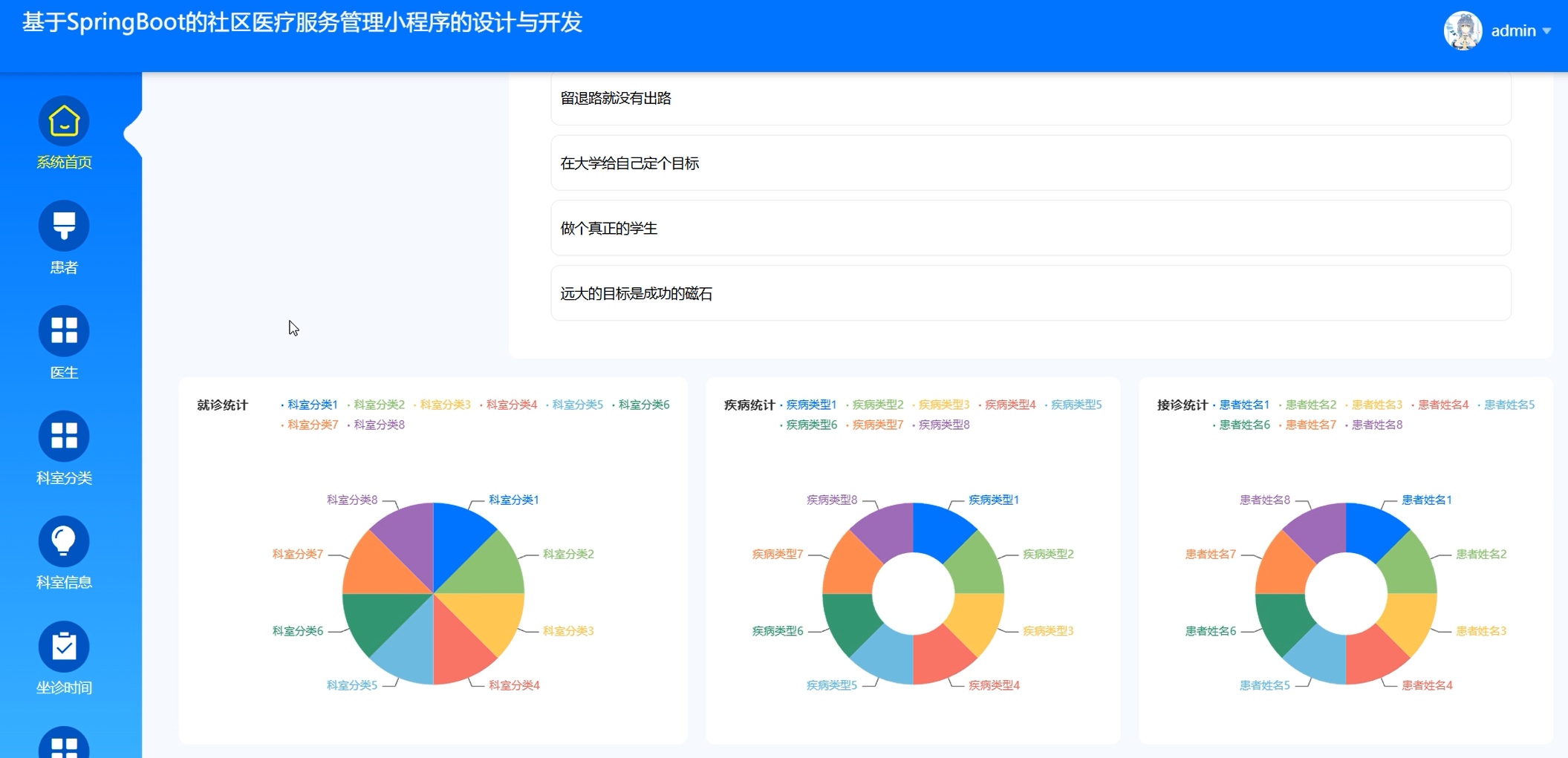This screenshot has width=1568, height=758.
Task: Toggle legend item 患者姓名8
Action: [1373, 425]
